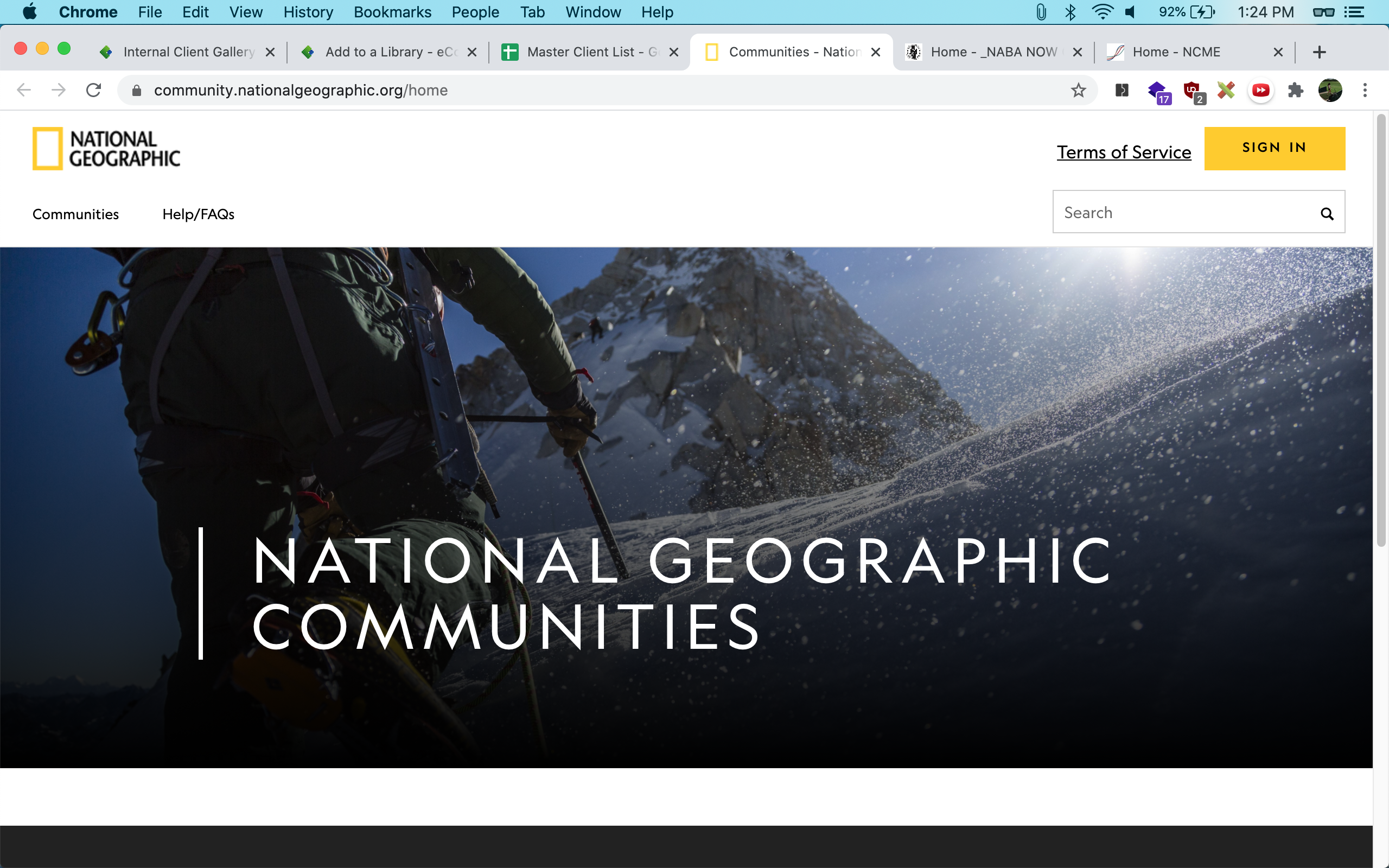Open the Bookmarks menu
Screen dimensions: 1389x868
coord(392,12)
